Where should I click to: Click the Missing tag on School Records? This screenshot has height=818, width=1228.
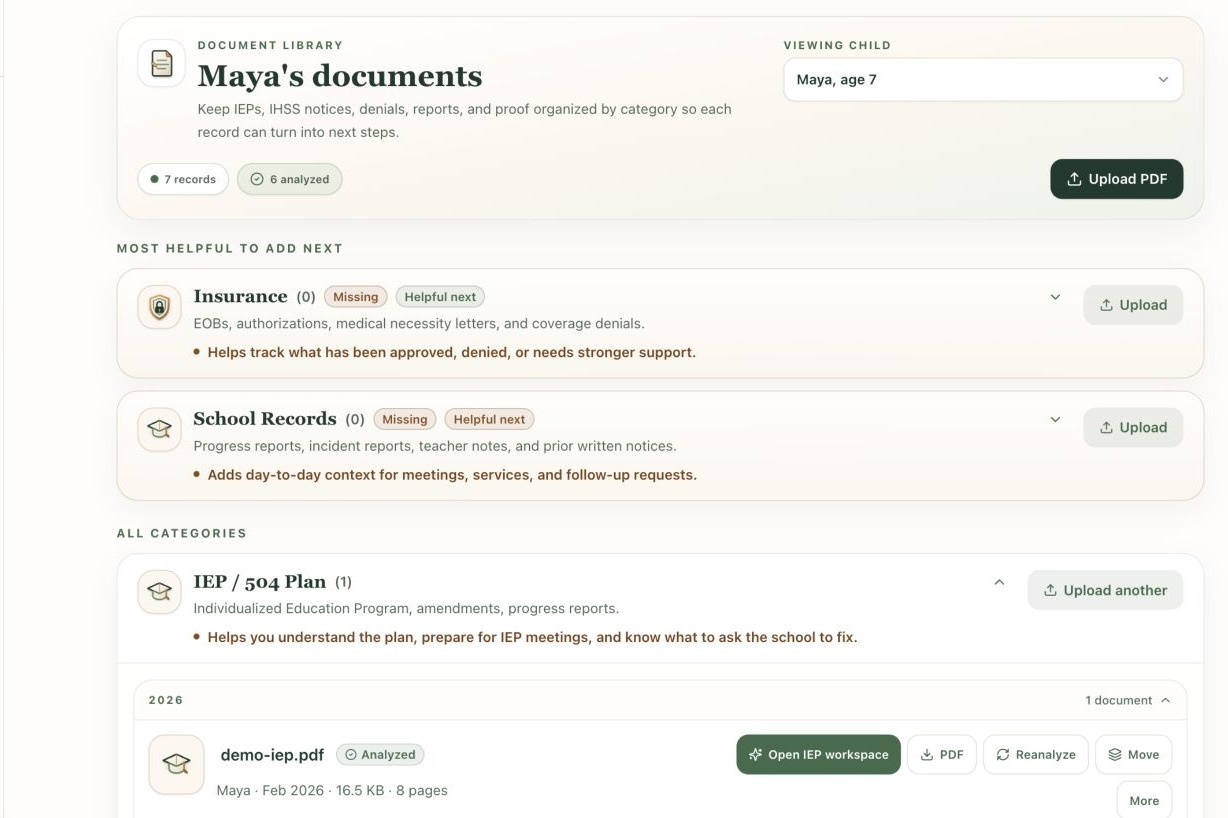405,419
